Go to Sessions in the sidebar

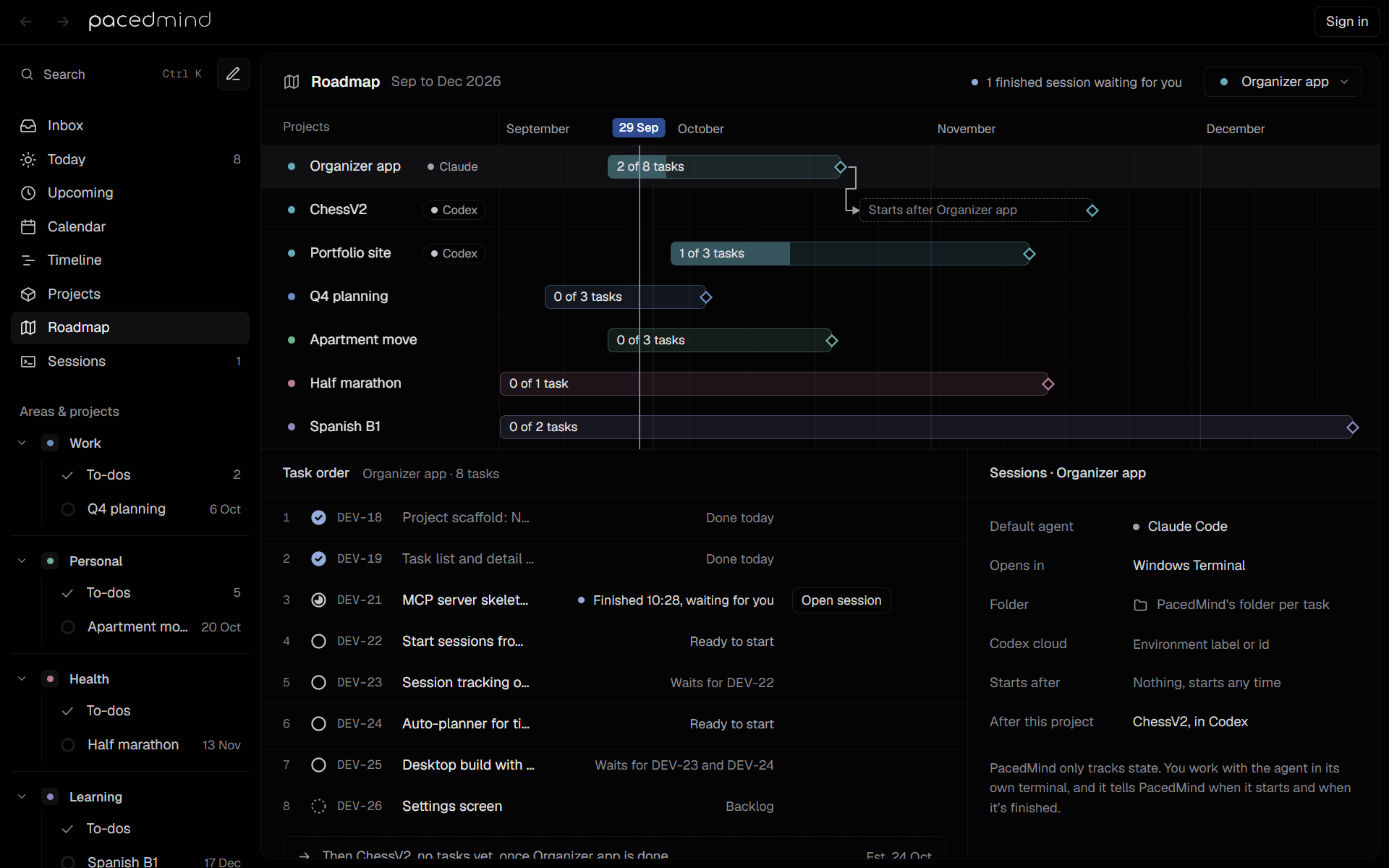(130, 362)
